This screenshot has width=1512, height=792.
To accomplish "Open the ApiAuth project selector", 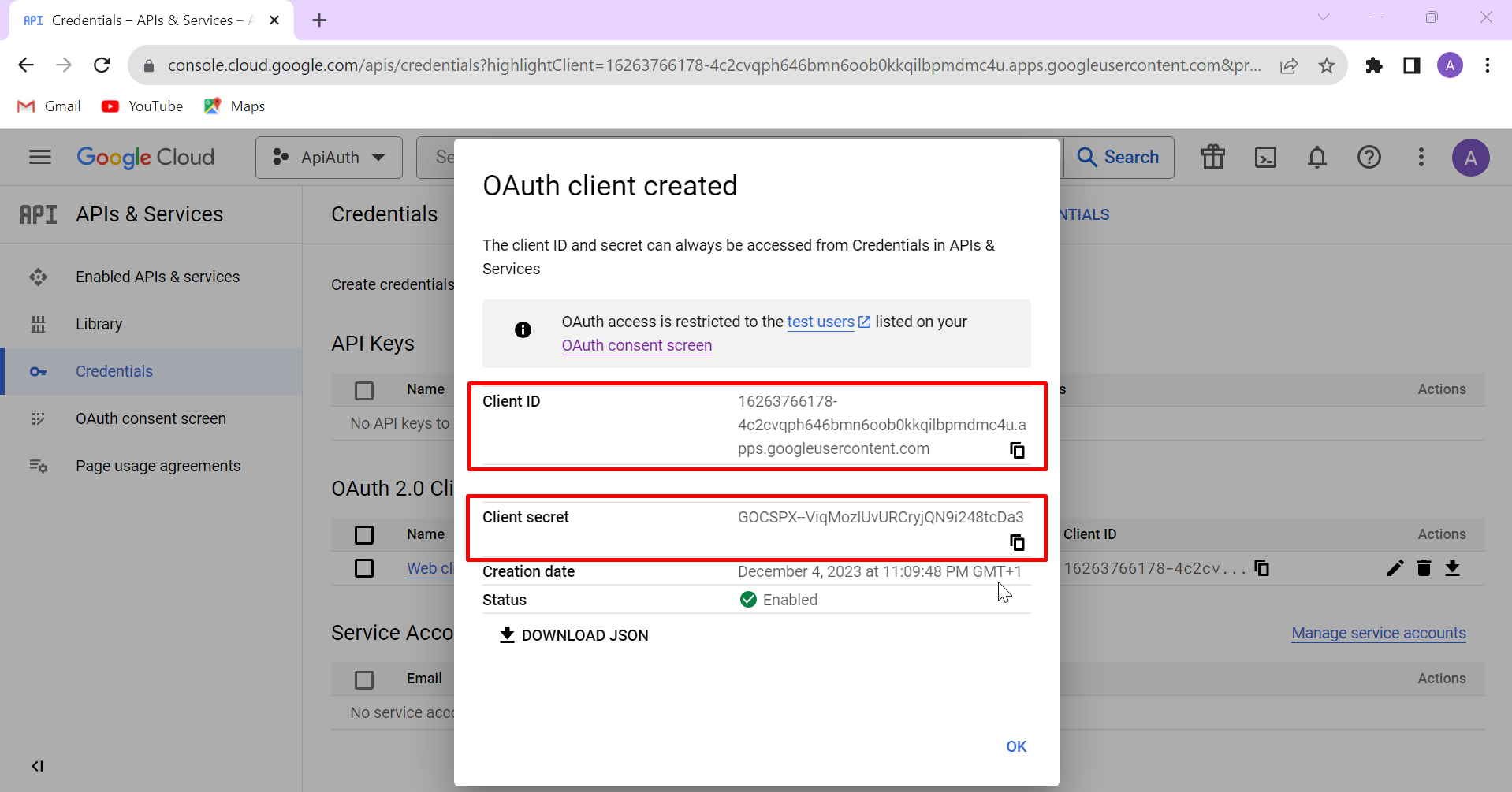I will (x=329, y=157).
